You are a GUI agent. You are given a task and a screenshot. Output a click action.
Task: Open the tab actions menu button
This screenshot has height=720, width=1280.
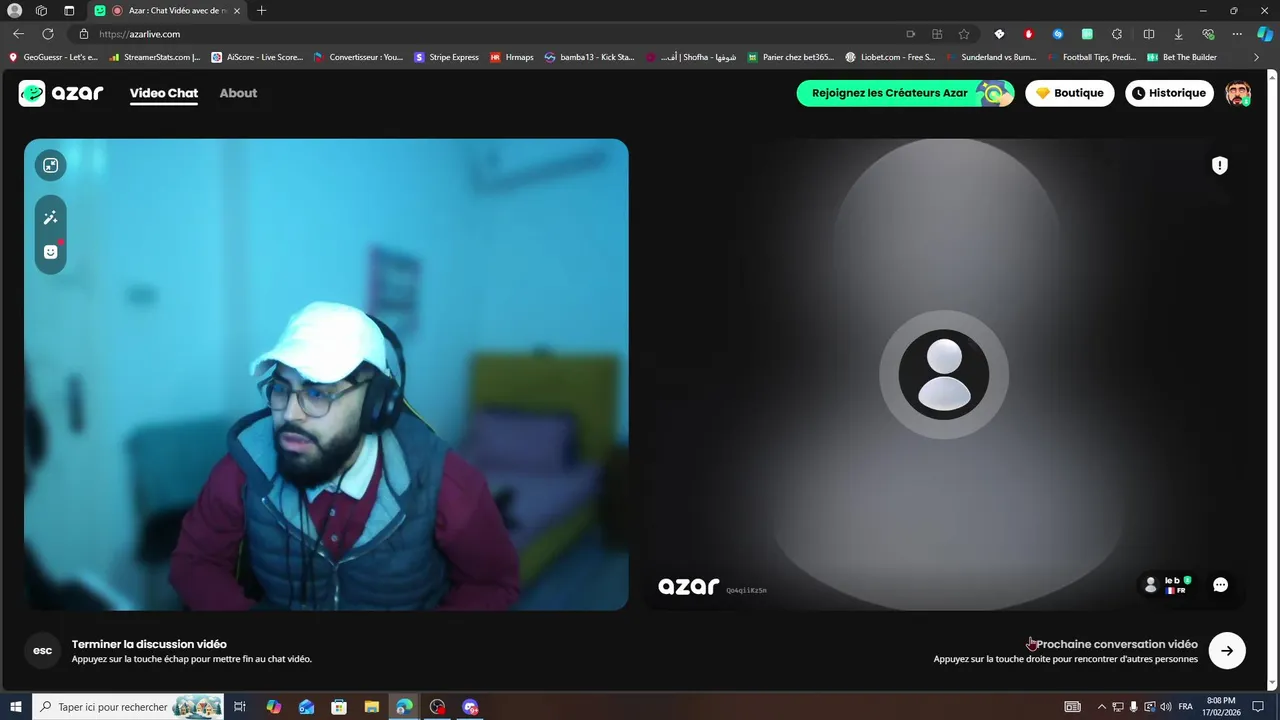[x=69, y=10]
